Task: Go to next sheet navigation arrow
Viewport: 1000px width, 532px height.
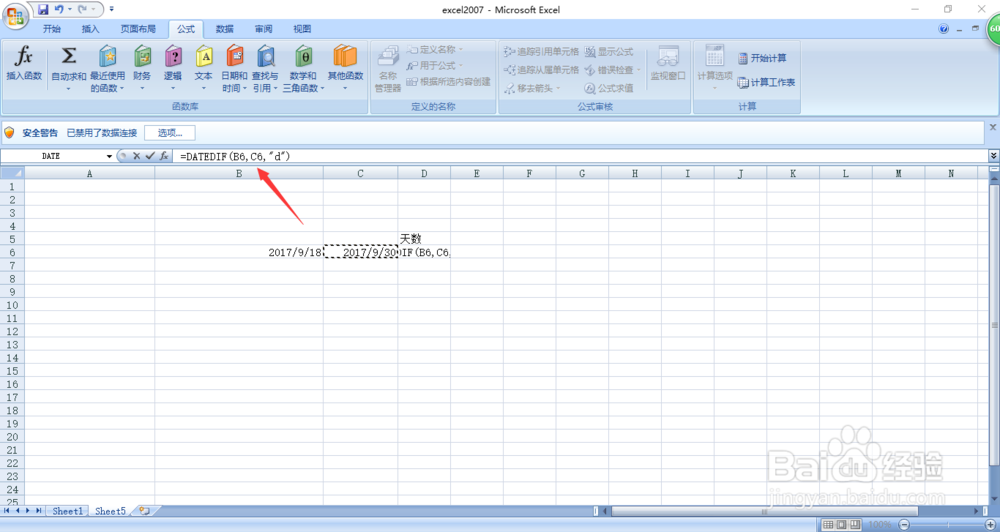Action: 28,511
